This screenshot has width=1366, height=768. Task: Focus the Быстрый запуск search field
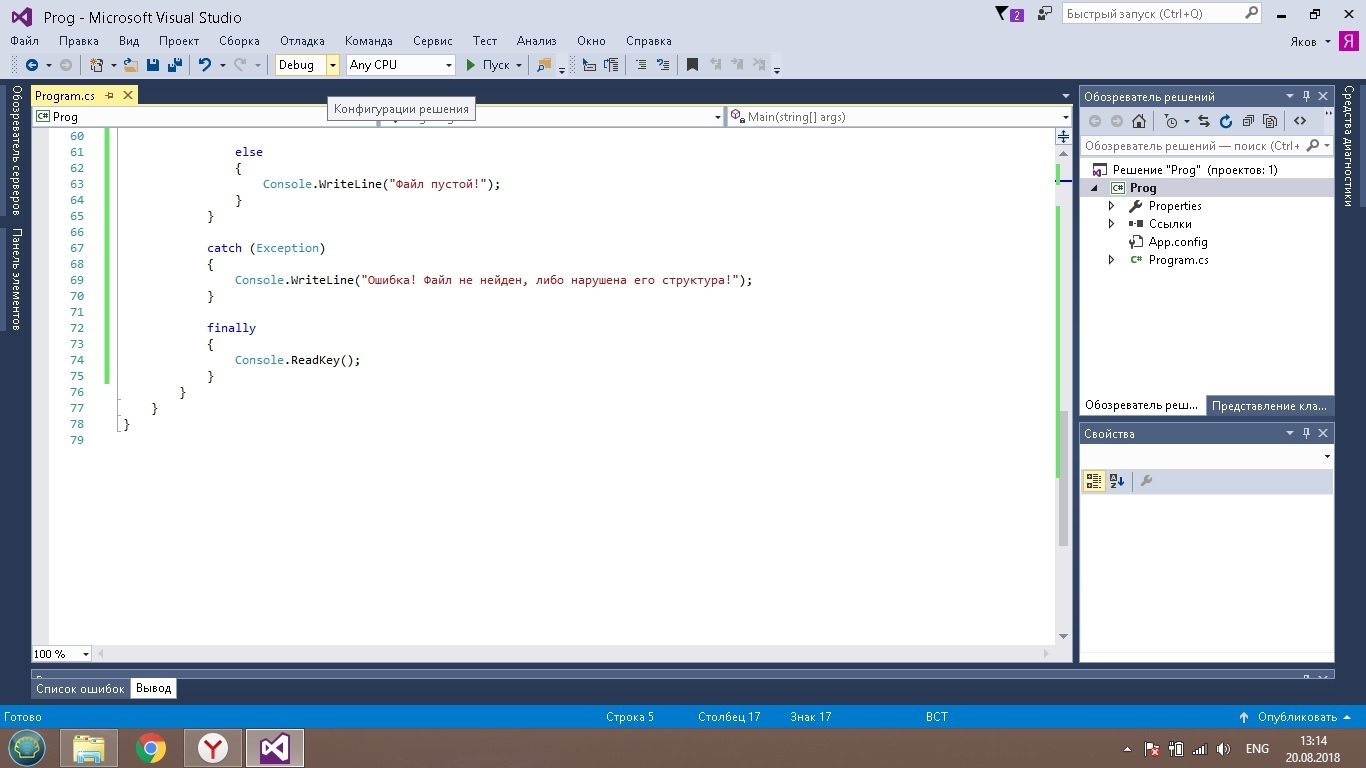click(x=1161, y=14)
